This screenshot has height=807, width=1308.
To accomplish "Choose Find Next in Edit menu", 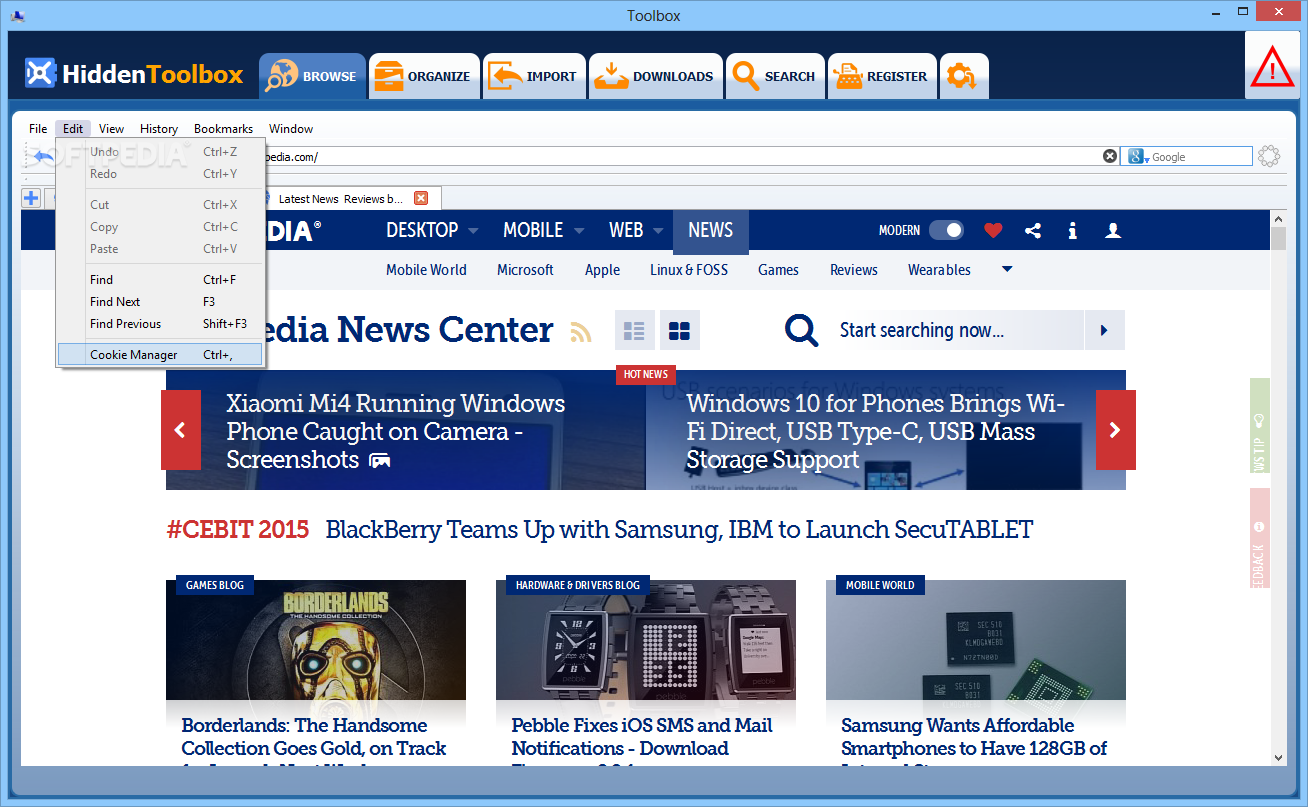I will tap(160, 302).
